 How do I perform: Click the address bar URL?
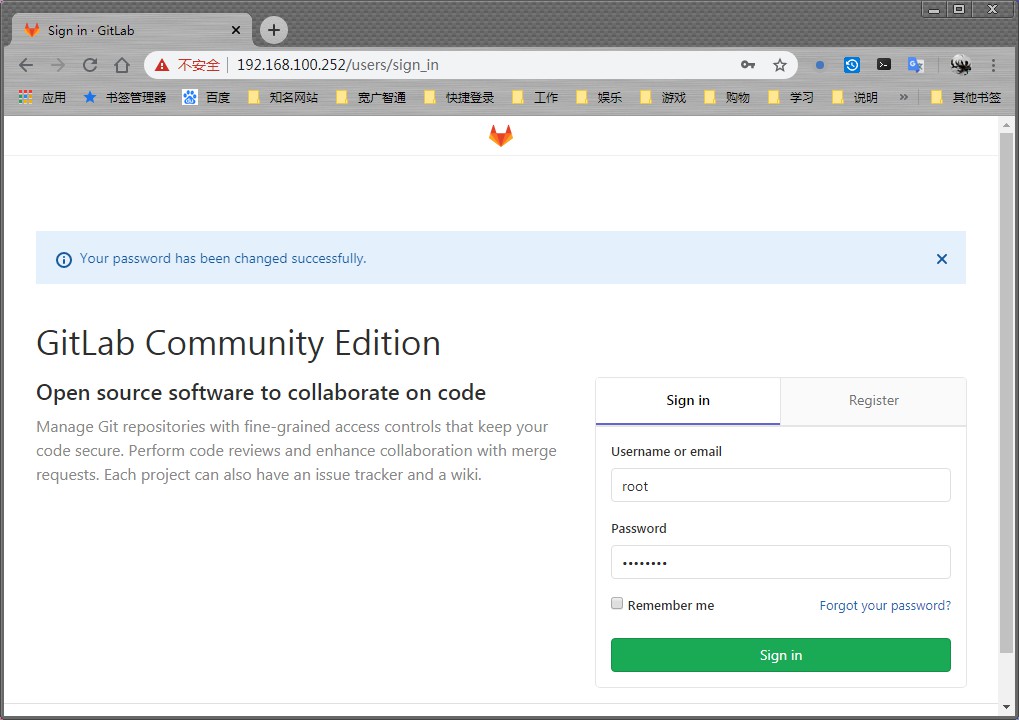(x=337, y=65)
